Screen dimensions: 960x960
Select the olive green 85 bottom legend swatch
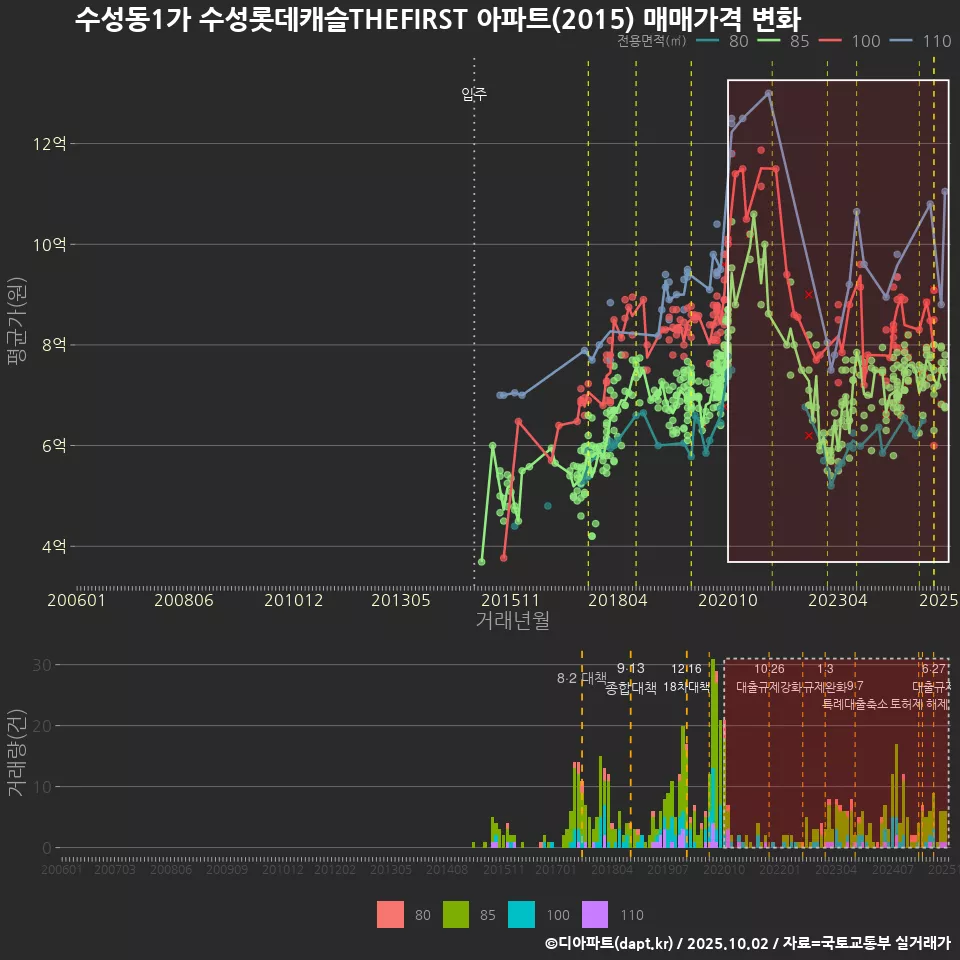coord(457,914)
